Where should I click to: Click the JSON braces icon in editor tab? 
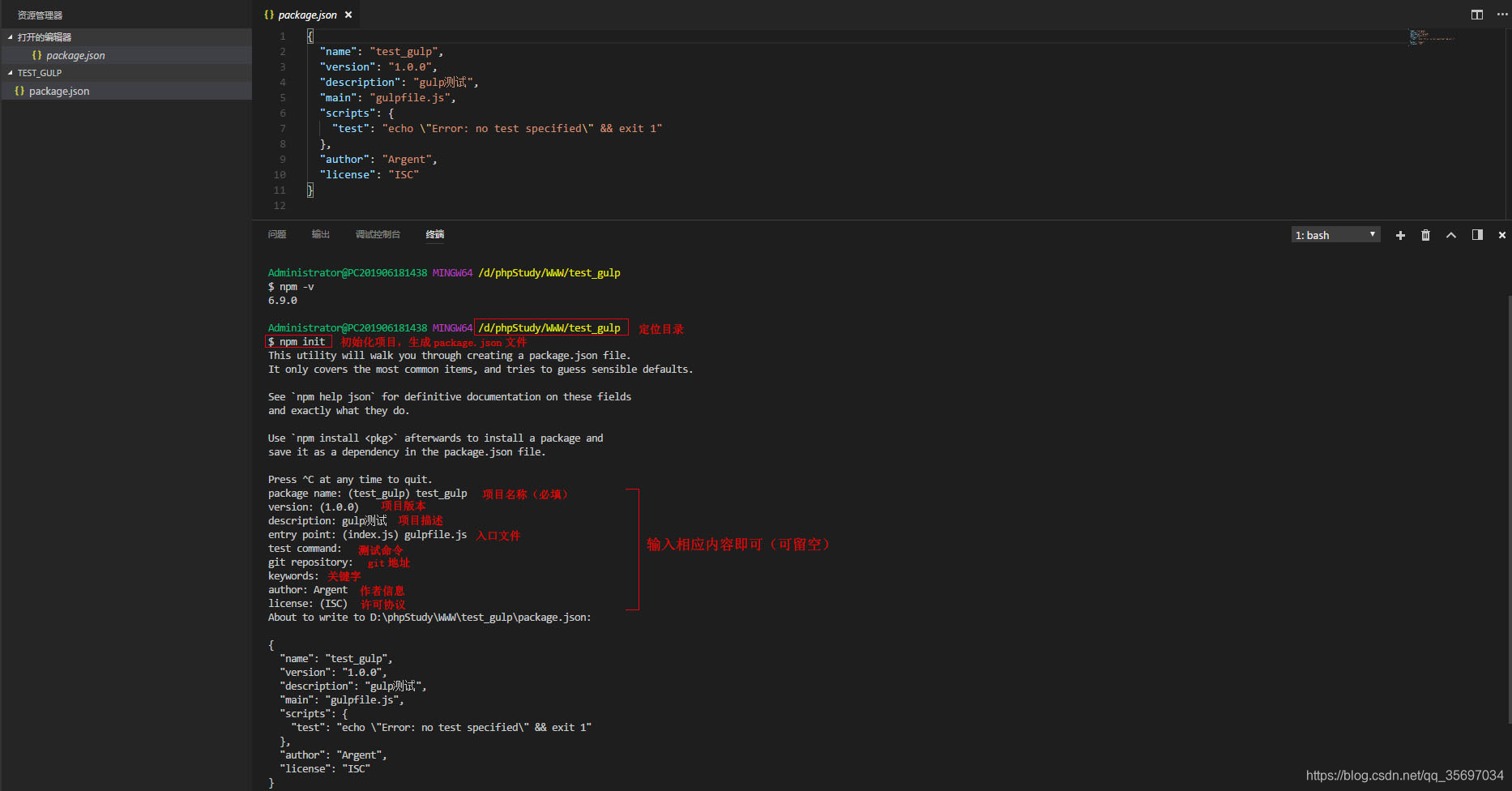tap(269, 15)
